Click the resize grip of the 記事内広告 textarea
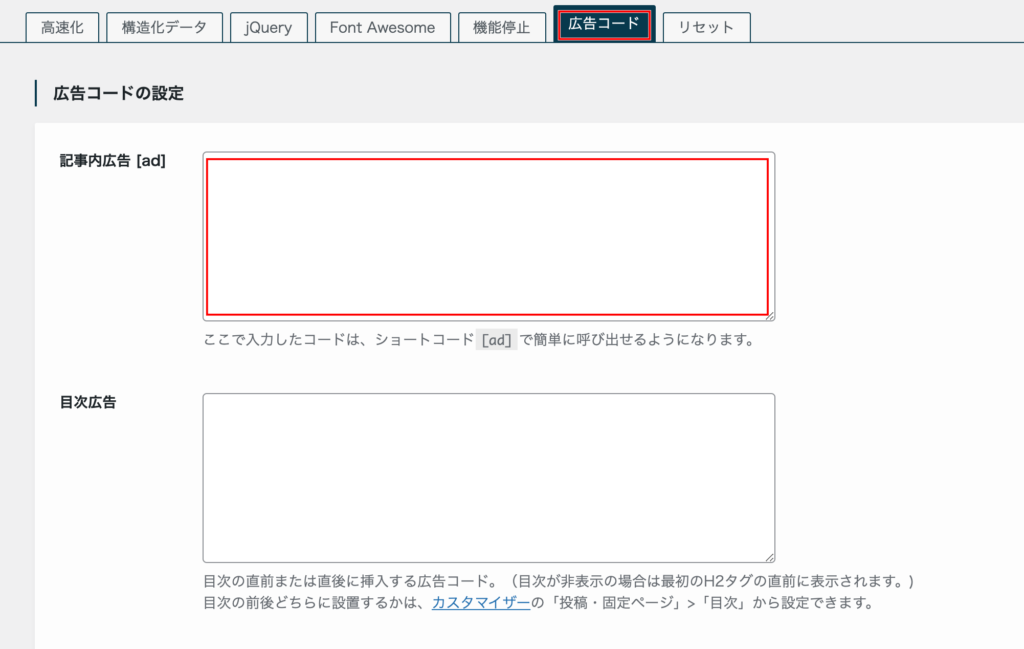 click(770, 316)
